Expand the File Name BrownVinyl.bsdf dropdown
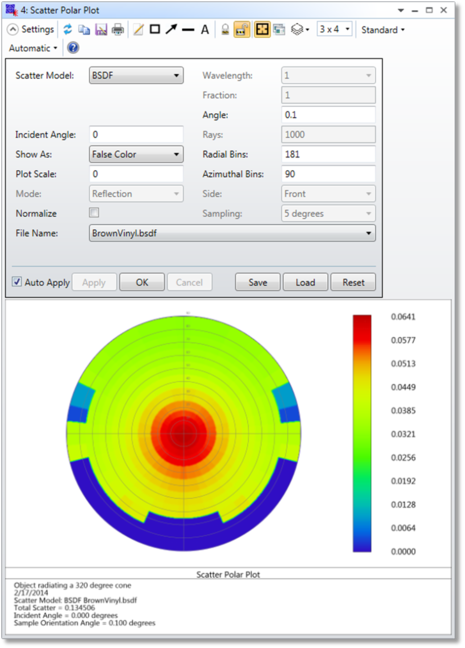Image resolution: width=465 pixels, height=648 pixels. pyautogui.click(x=232, y=233)
